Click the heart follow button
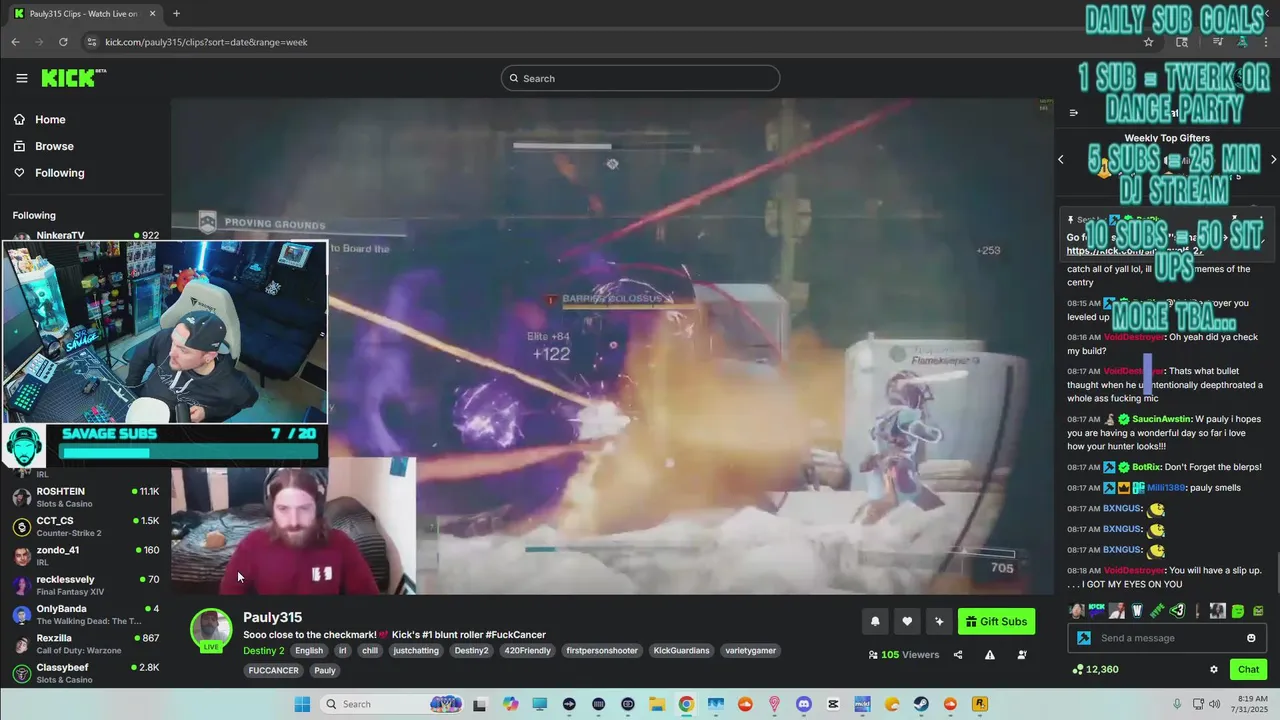This screenshot has height=720, width=1280. [907, 621]
